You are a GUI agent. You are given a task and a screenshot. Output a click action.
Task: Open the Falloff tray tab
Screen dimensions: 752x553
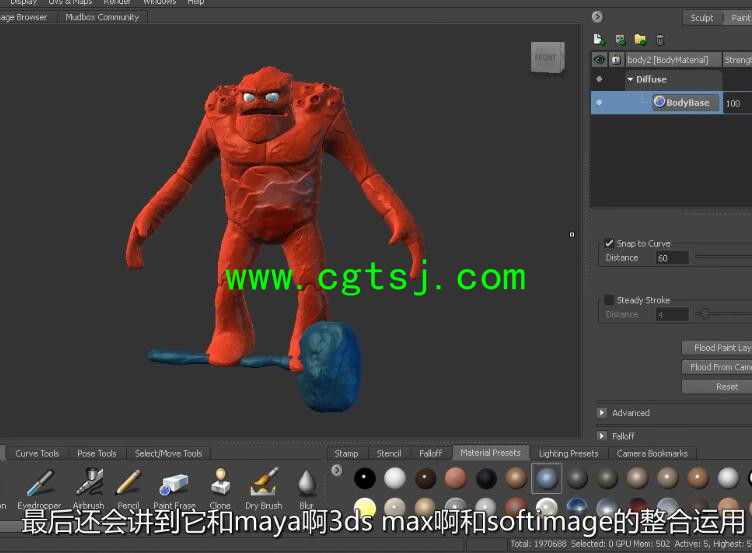pos(431,453)
